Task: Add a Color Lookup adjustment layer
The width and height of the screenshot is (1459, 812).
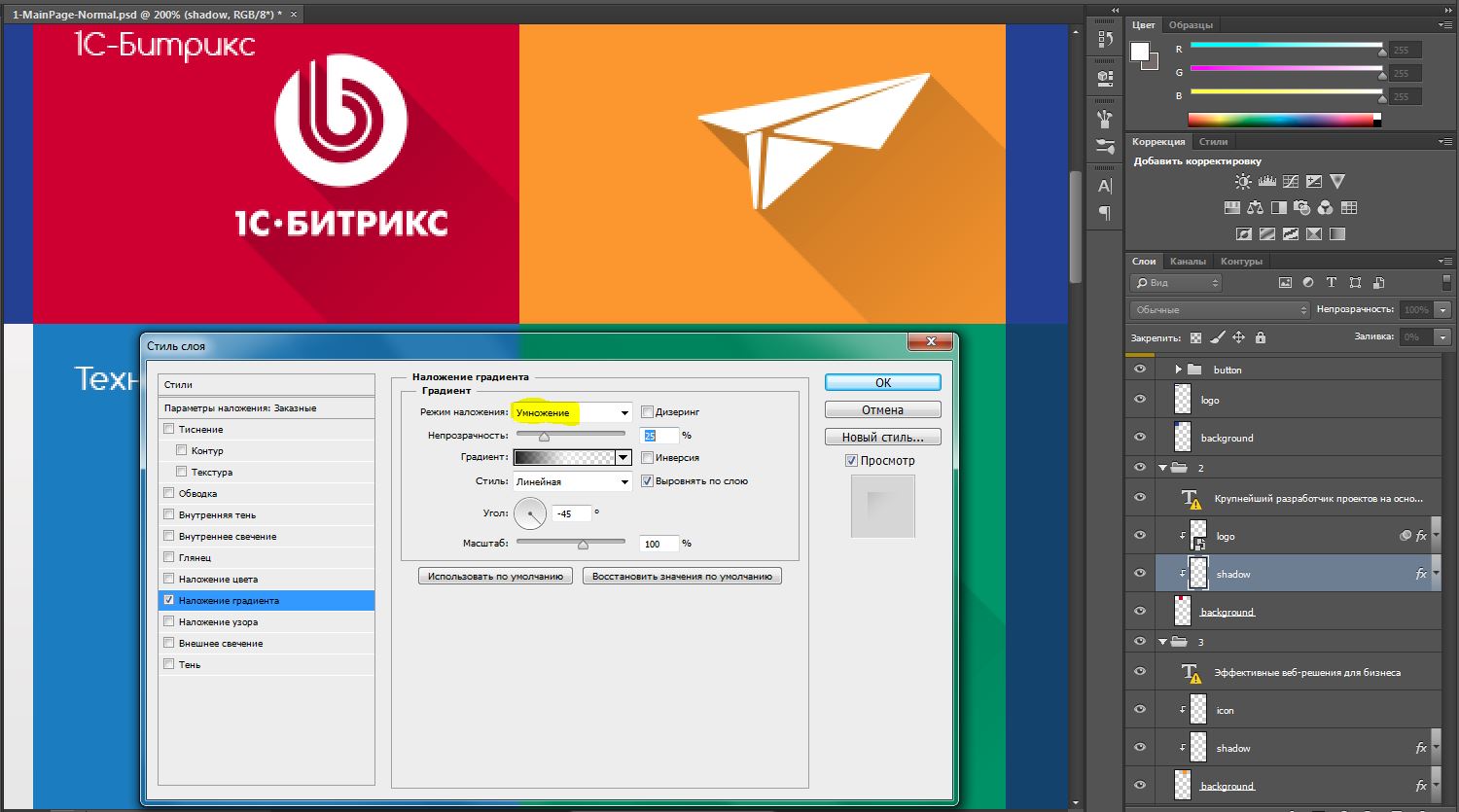Action: pyautogui.click(x=1348, y=208)
